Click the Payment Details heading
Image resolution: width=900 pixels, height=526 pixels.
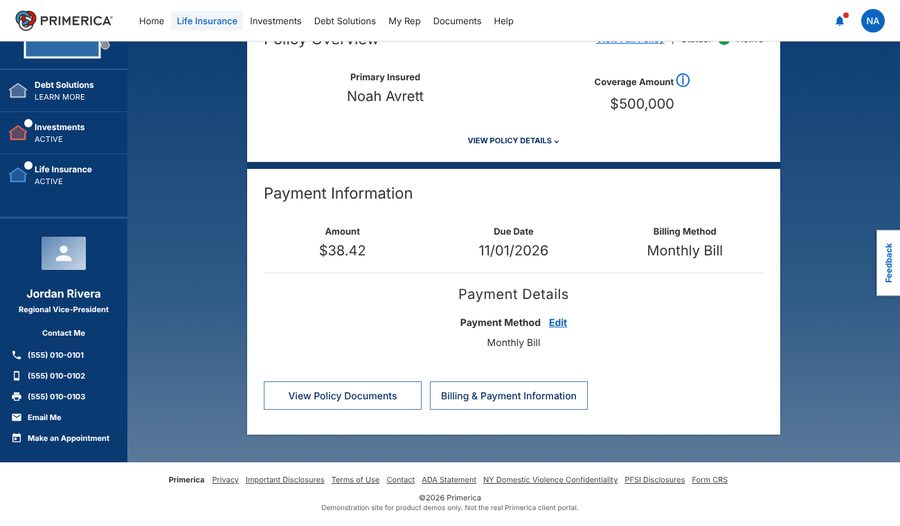(513, 294)
